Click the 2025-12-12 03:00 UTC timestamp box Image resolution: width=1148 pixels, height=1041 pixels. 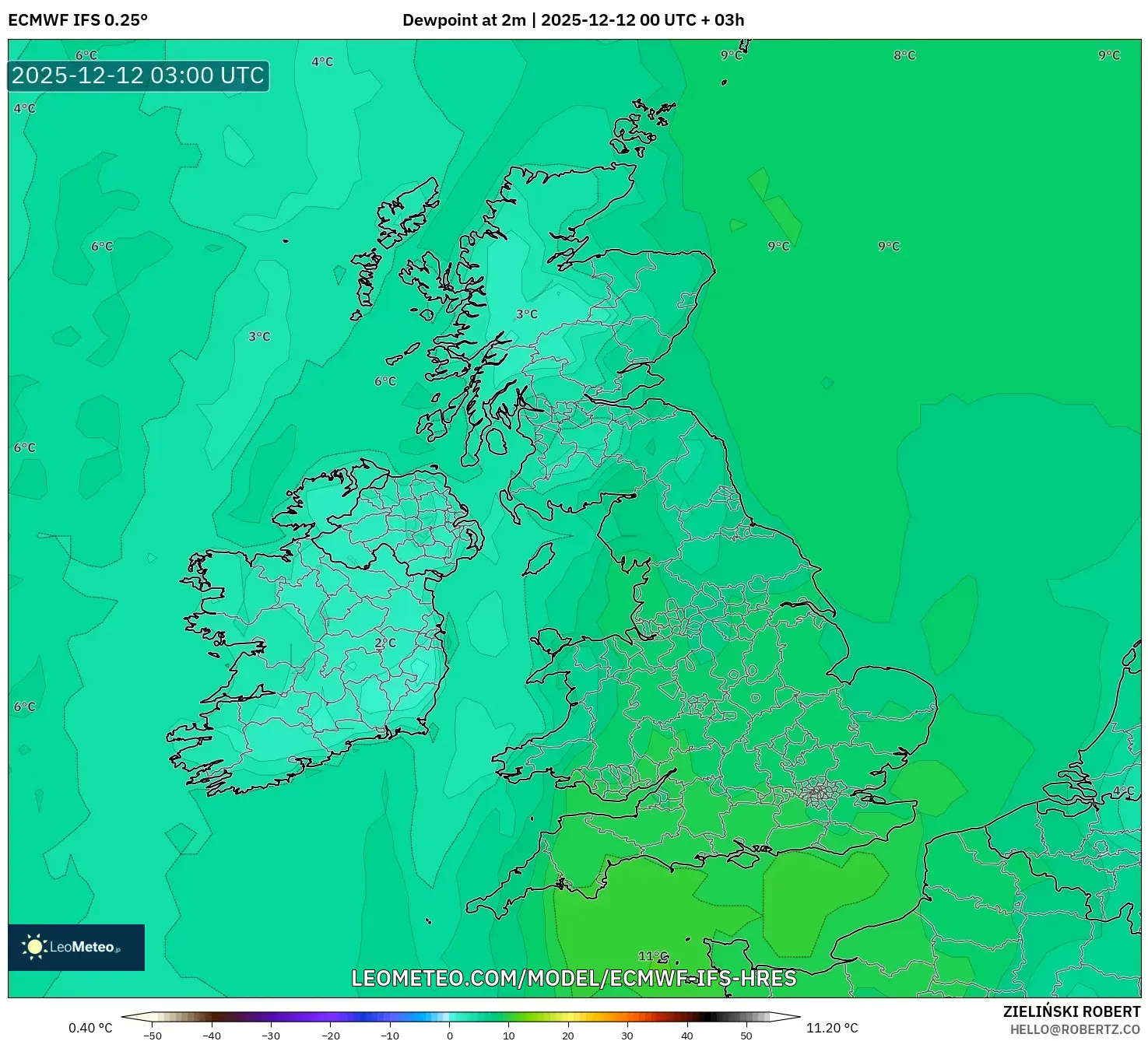tap(137, 75)
